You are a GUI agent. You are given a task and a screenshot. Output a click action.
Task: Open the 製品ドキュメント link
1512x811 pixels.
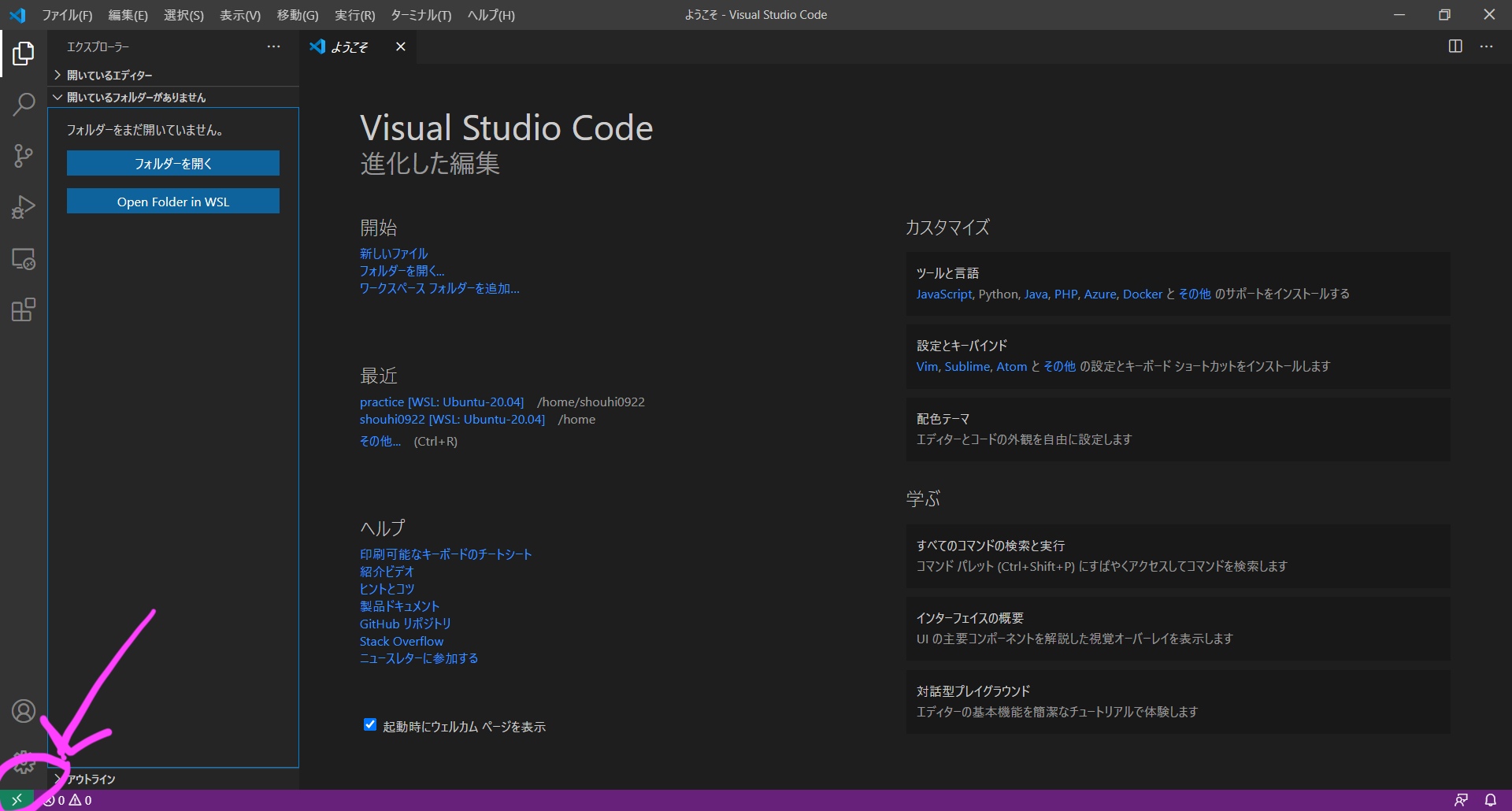pyautogui.click(x=399, y=606)
